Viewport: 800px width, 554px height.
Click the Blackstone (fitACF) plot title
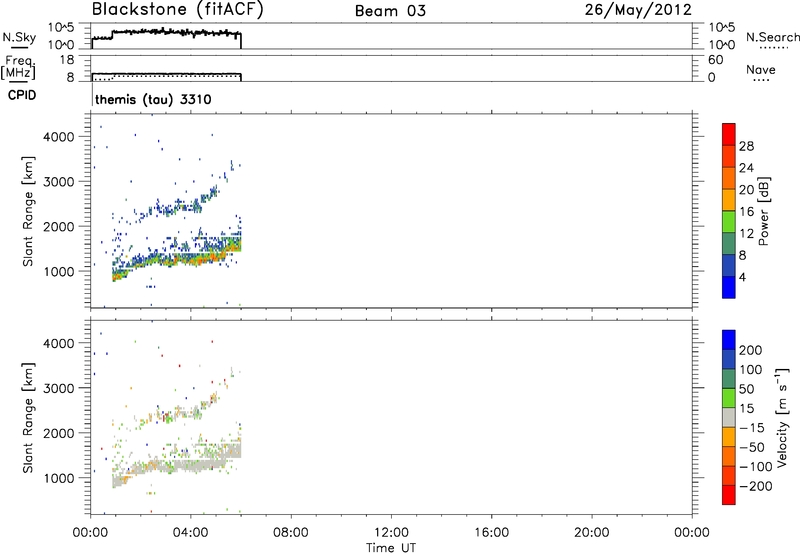tap(178, 9)
